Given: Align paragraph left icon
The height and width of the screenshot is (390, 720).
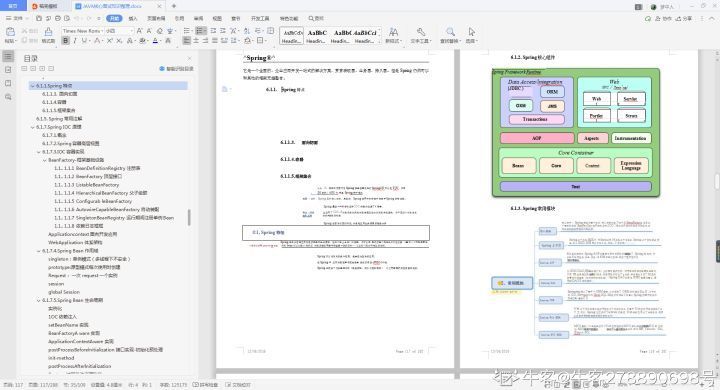Looking at the screenshot, I should click(186, 41).
